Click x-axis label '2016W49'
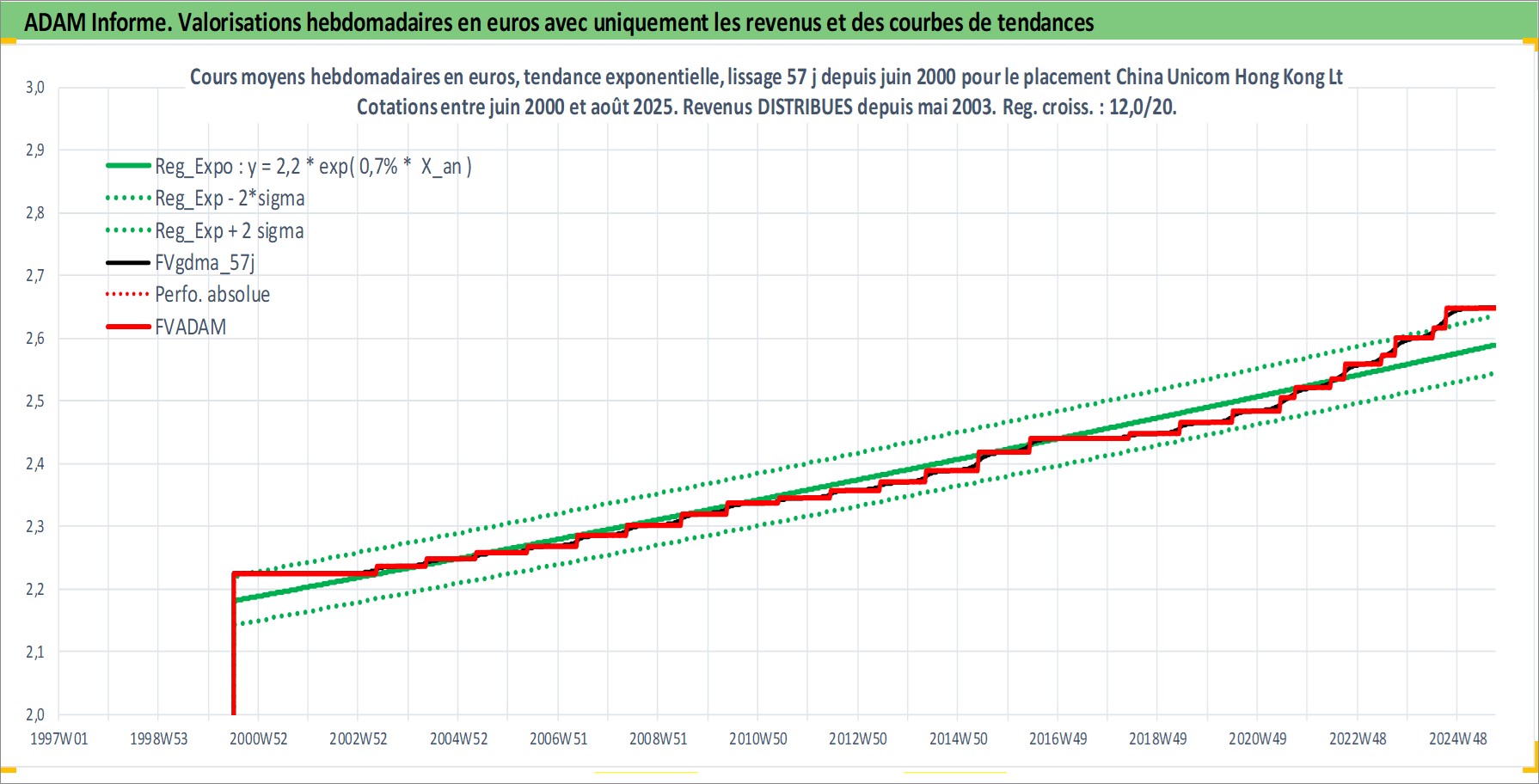Screen dimensions: 1539x784 coord(1058,739)
